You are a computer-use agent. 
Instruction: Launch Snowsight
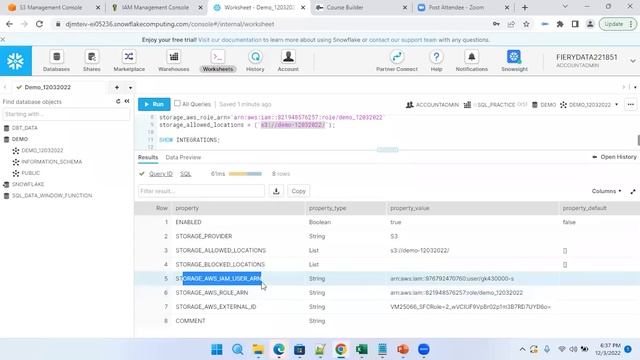[x=514, y=61]
